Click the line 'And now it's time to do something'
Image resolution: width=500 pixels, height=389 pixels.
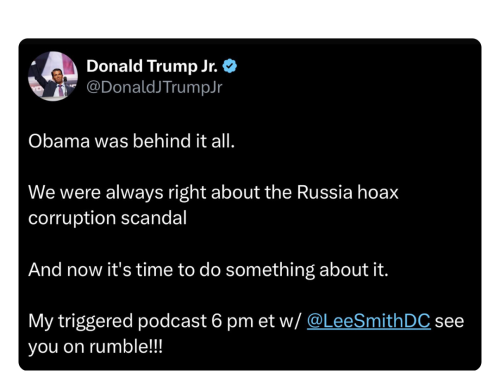point(208,270)
